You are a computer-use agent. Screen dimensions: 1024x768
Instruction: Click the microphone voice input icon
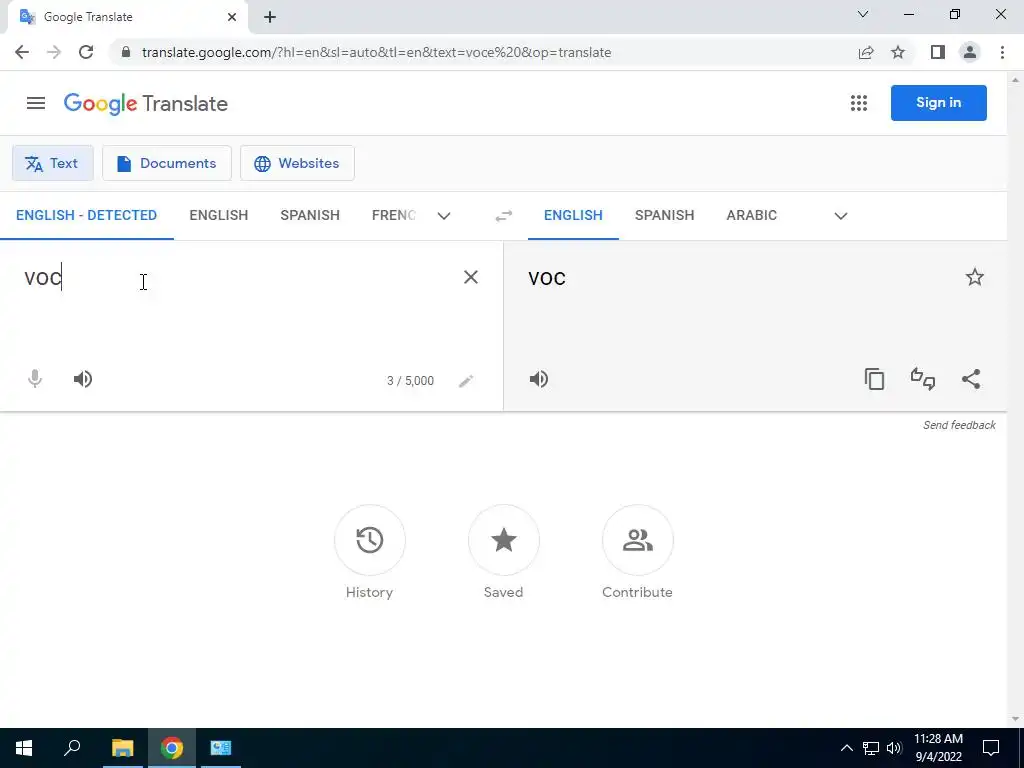click(35, 379)
